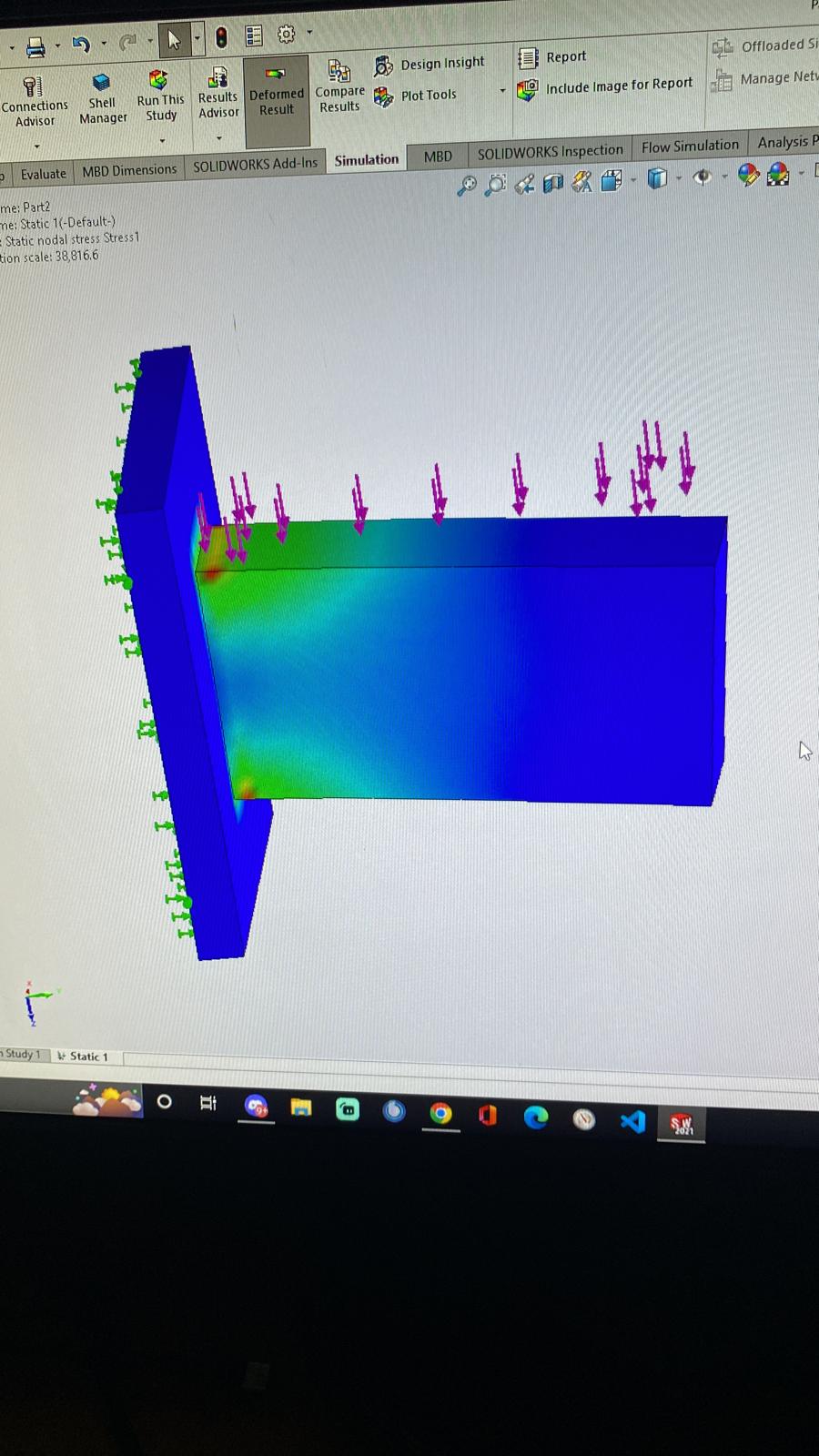
Task: Choose the Select arrow tool
Action: (x=174, y=39)
